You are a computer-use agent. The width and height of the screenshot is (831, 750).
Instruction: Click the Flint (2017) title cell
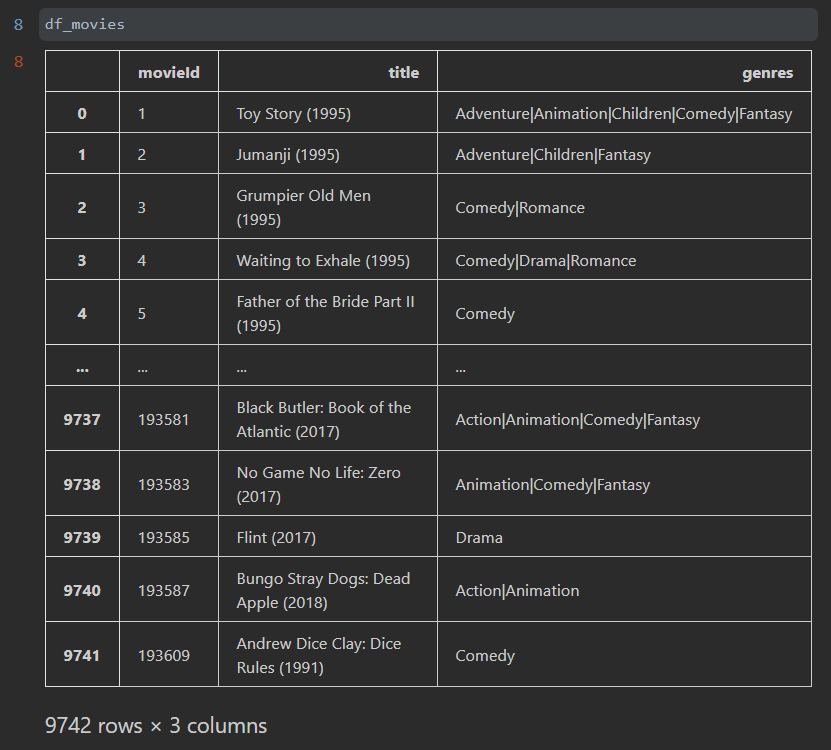pyautogui.click(x=328, y=536)
